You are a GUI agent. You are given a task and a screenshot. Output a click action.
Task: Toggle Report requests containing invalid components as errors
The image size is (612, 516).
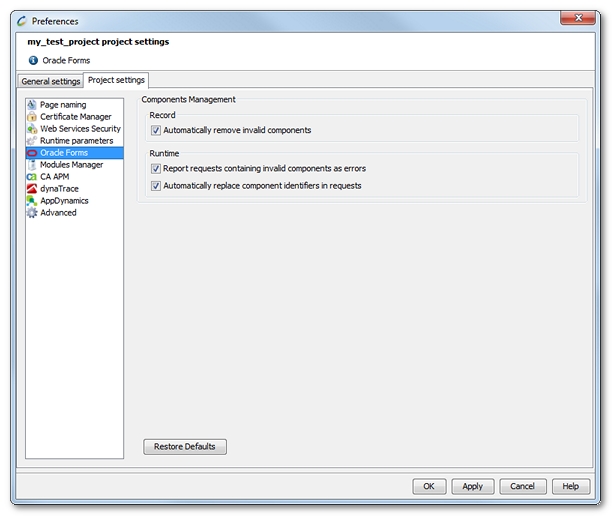click(156, 170)
